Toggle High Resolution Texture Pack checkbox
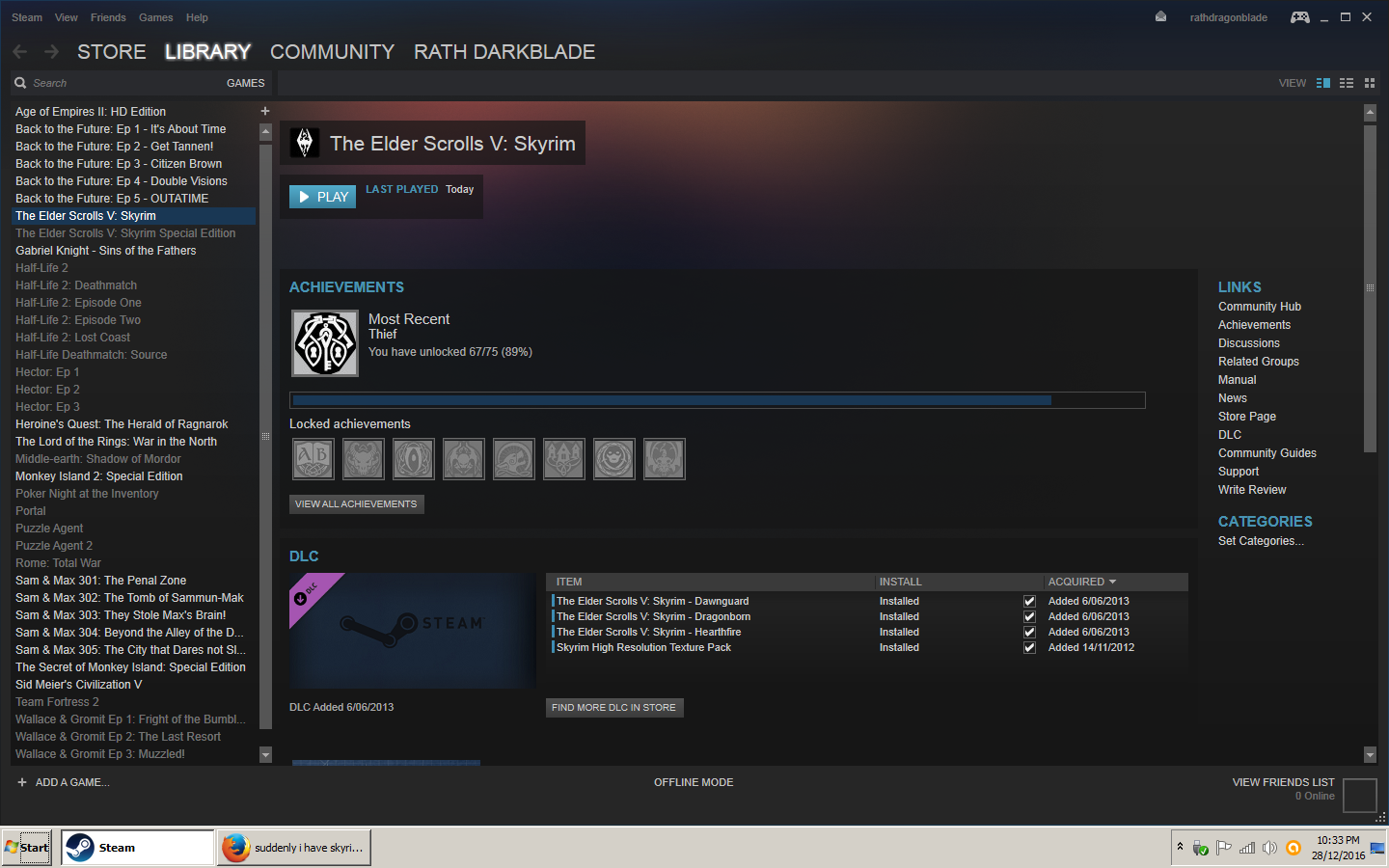This screenshot has height=868, width=1389. (x=1029, y=647)
